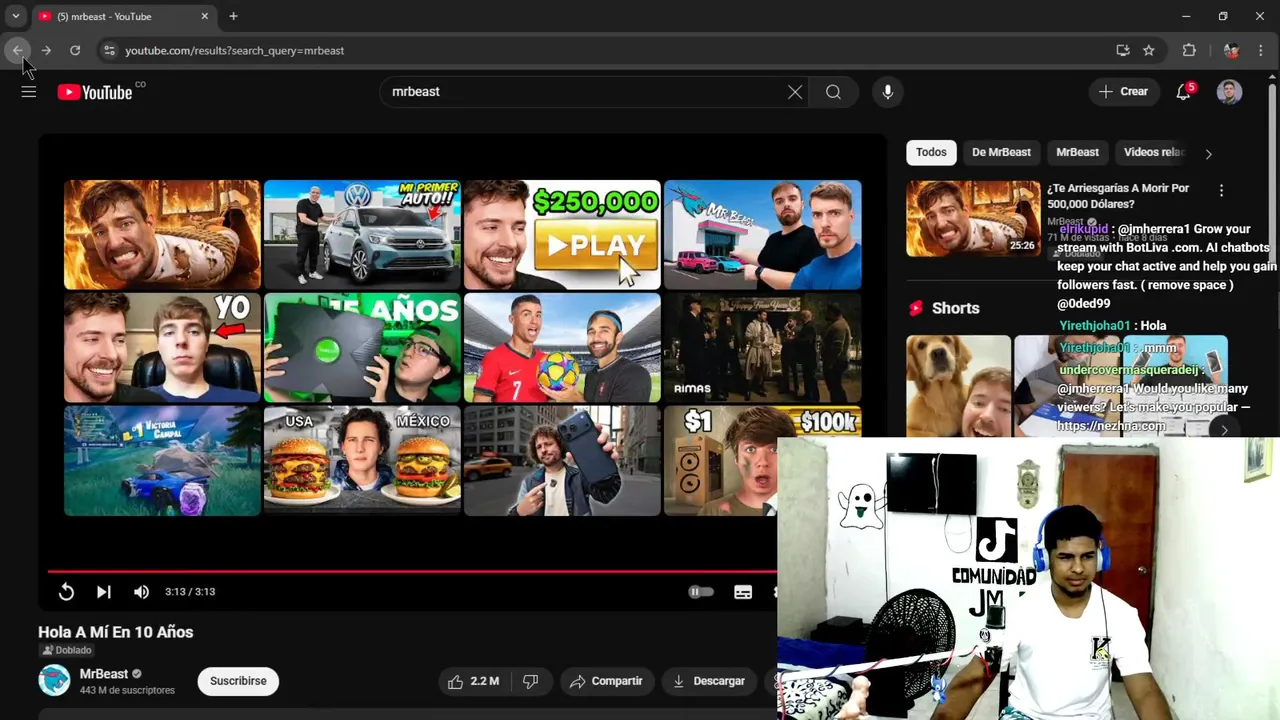Click the browser forward arrow
The height and width of the screenshot is (720, 1280).
pos(46,50)
